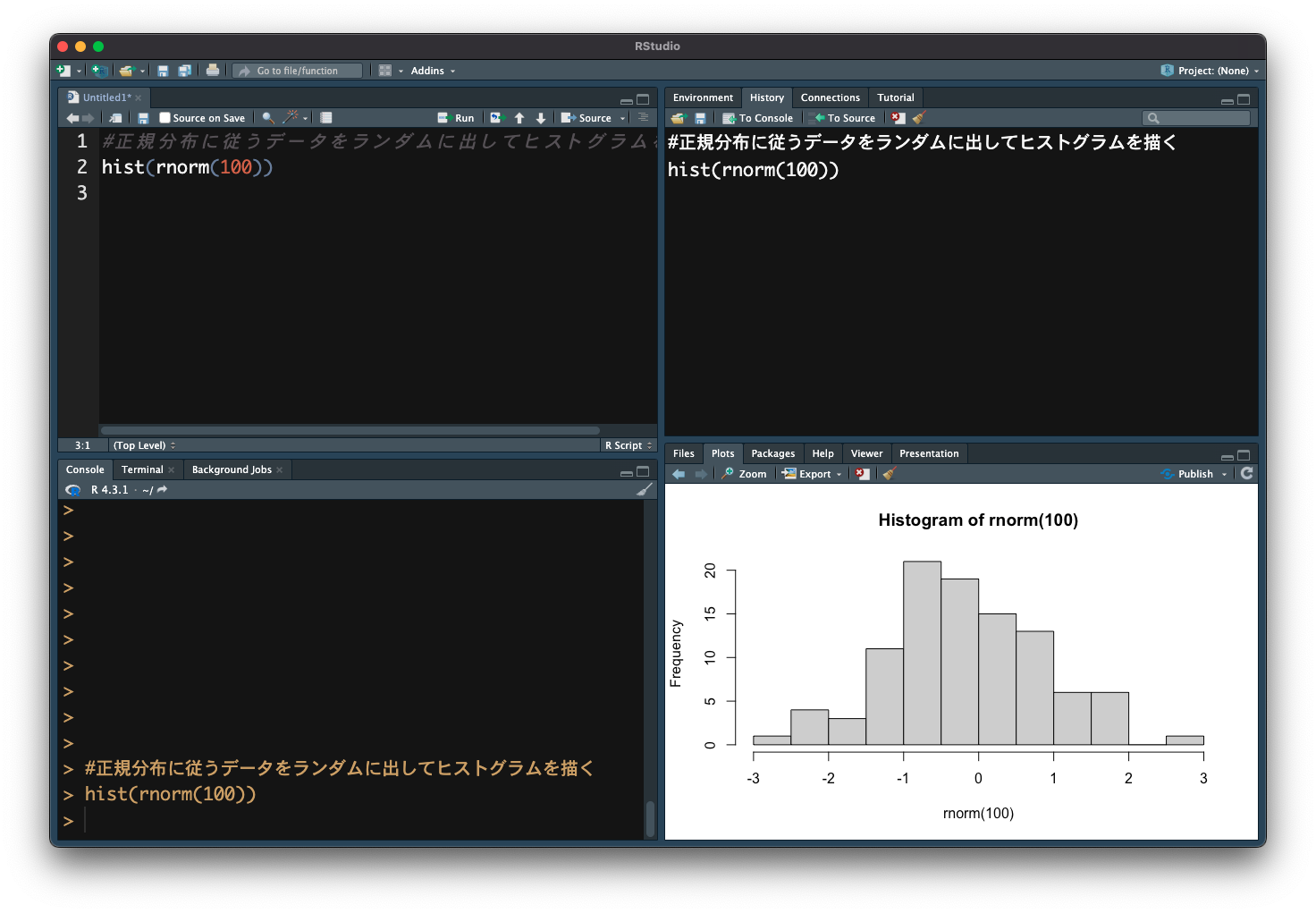Enable Source on Save
1316x913 pixels.
164,117
